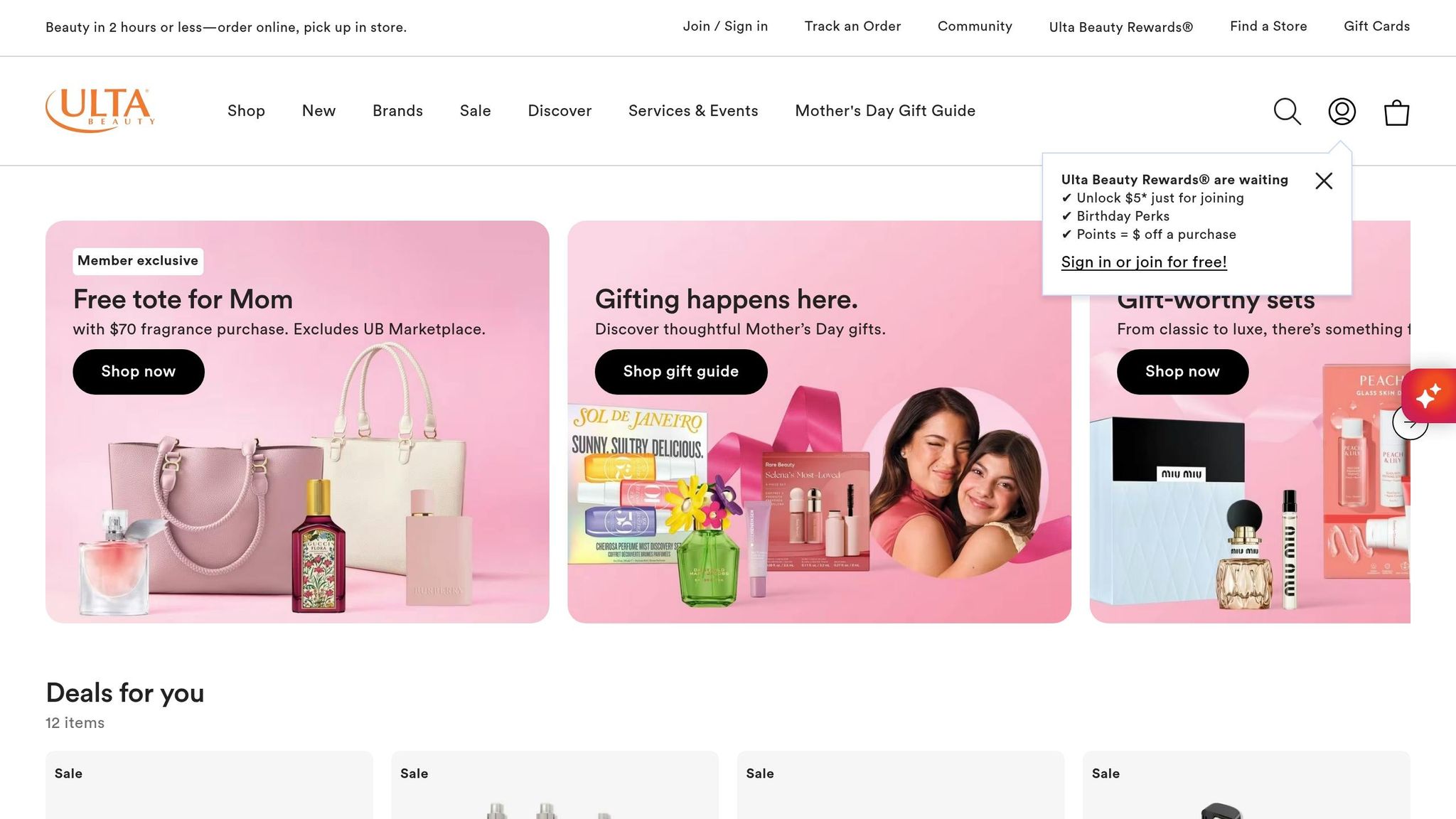
Task: Open the account profile icon
Action: [x=1342, y=112]
